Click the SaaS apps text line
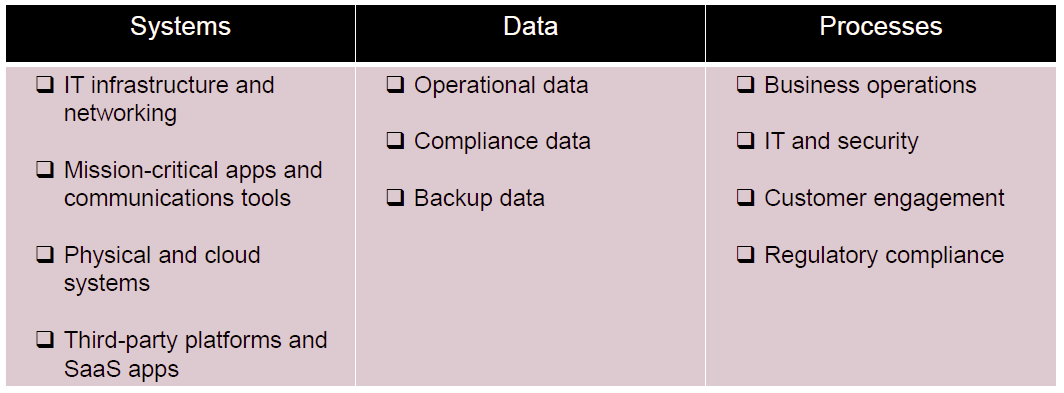Screen dimensions: 1064x393 pyautogui.click(x=121, y=369)
